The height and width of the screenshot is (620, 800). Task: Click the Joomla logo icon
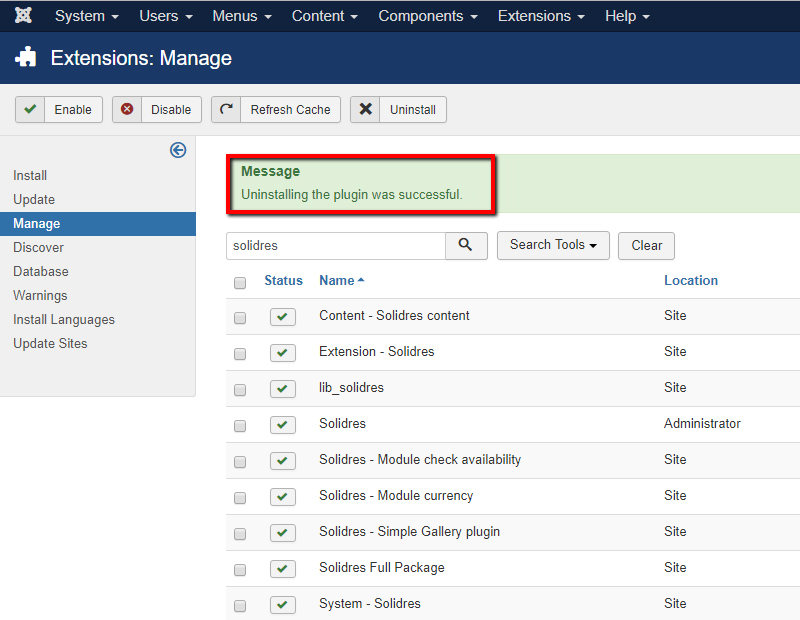pyautogui.click(x=23, y=16)
